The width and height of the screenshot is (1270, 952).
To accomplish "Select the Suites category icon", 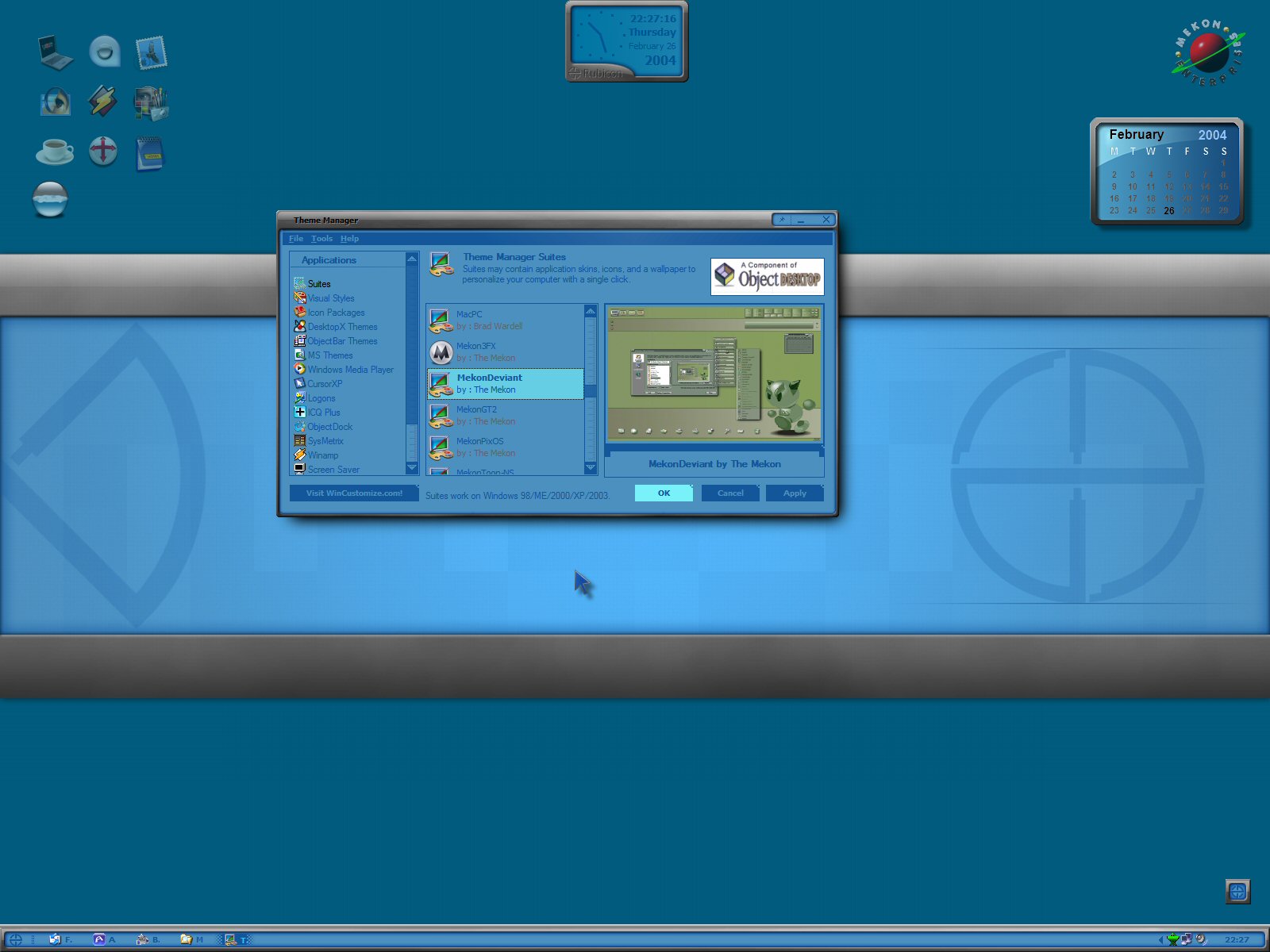I will [299, 283].
